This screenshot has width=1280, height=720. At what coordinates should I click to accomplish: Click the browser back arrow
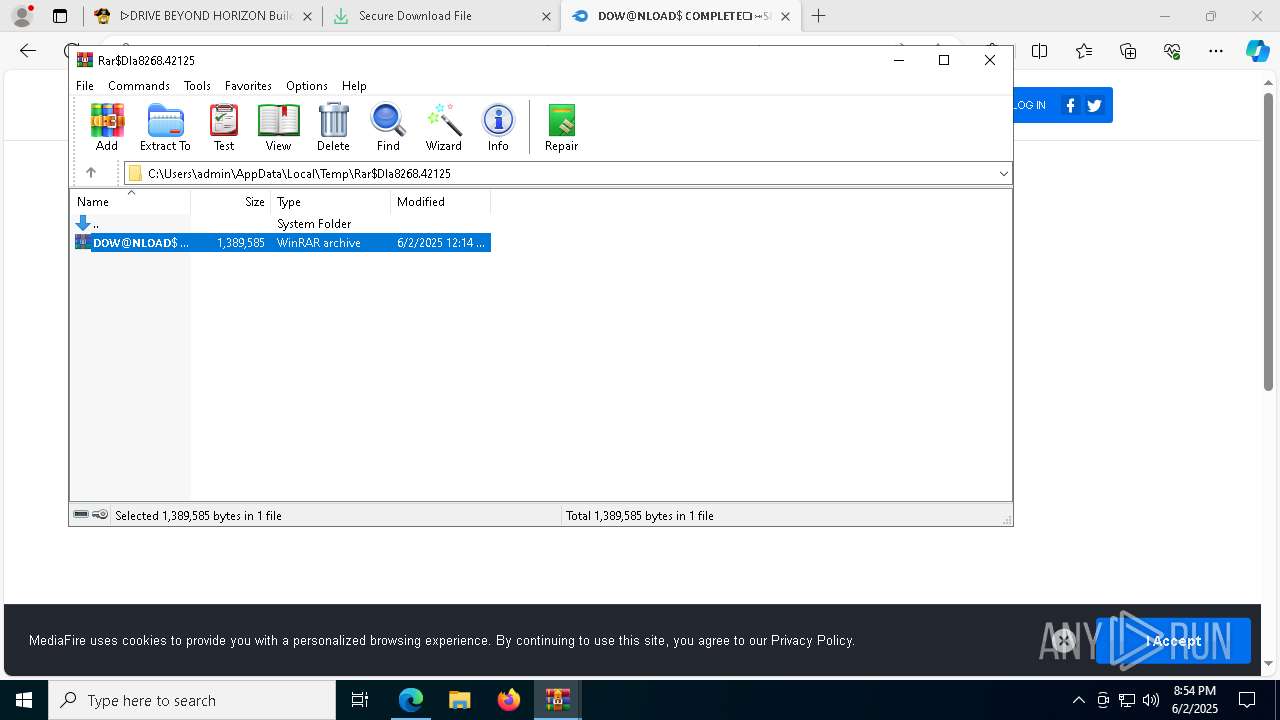[28, 51]
